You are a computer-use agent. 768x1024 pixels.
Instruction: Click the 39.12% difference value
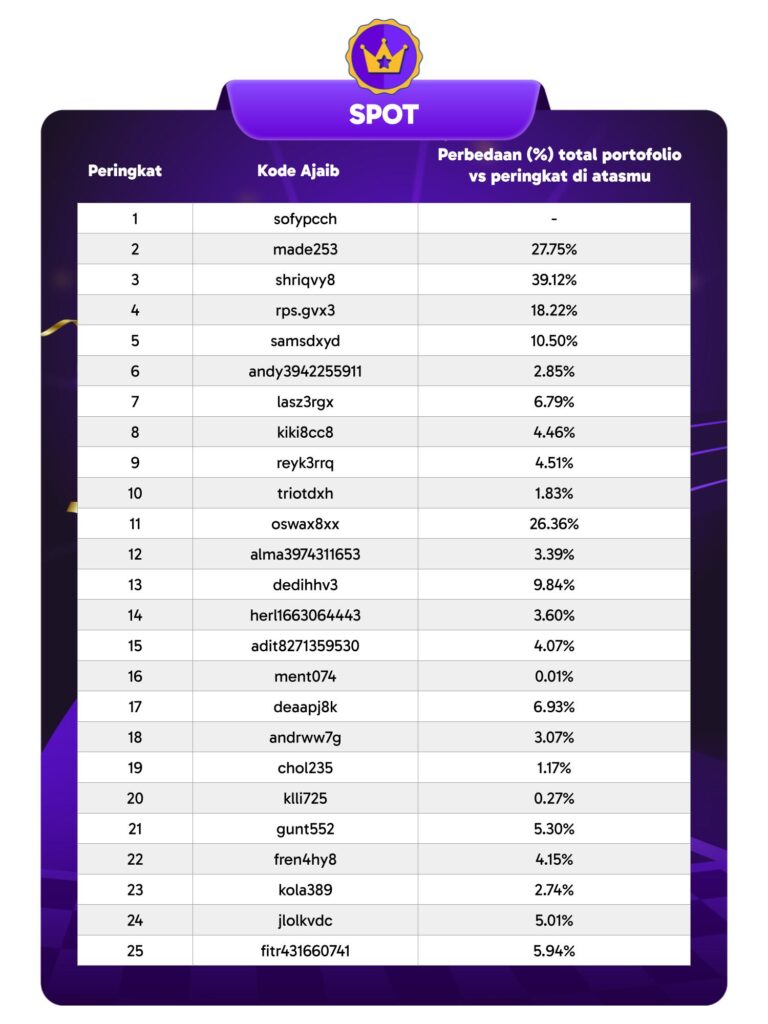tap(553, 280)
